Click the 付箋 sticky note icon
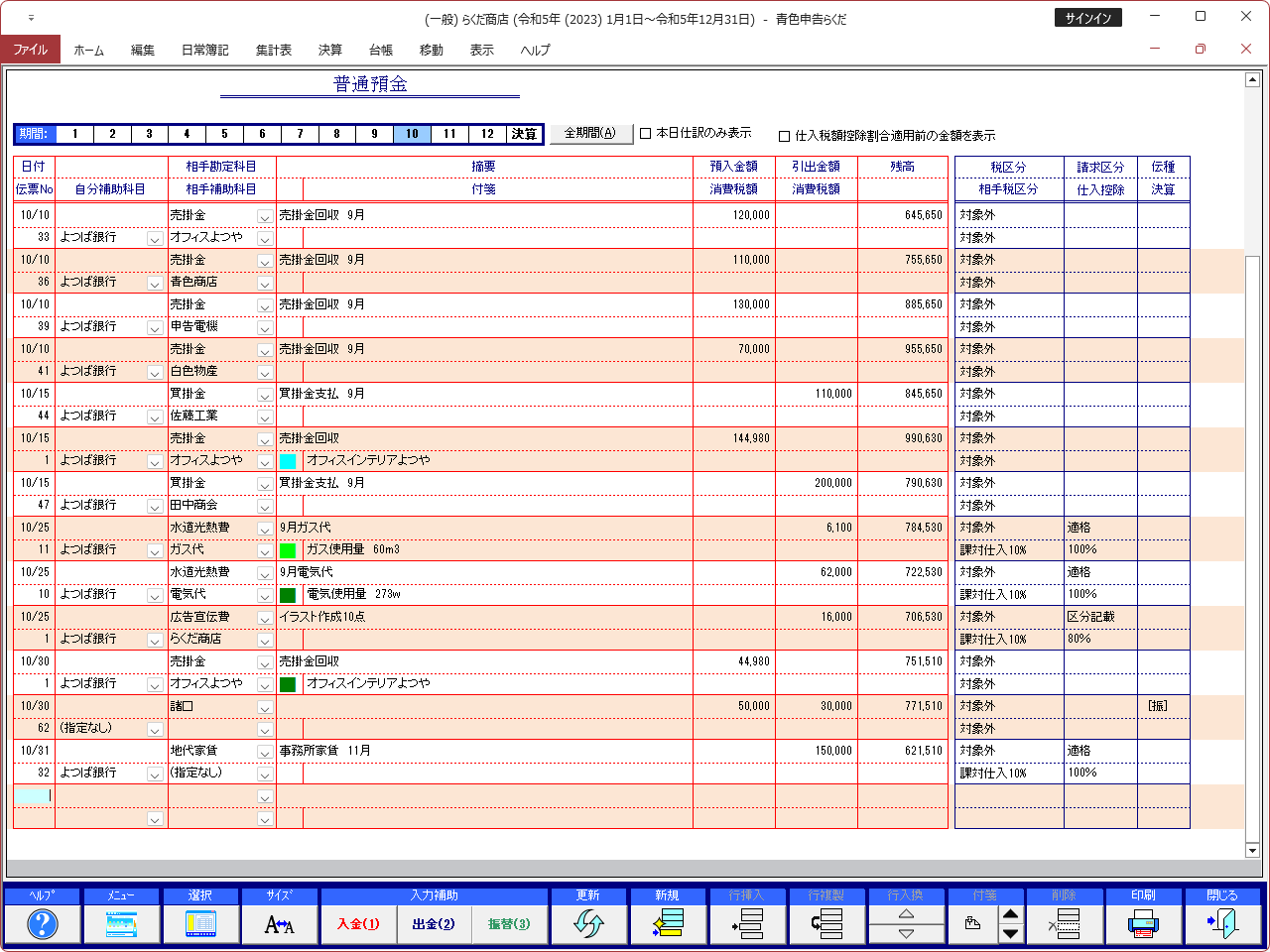1270x952 pixels. pyautogui.click(x=973, y=924)
